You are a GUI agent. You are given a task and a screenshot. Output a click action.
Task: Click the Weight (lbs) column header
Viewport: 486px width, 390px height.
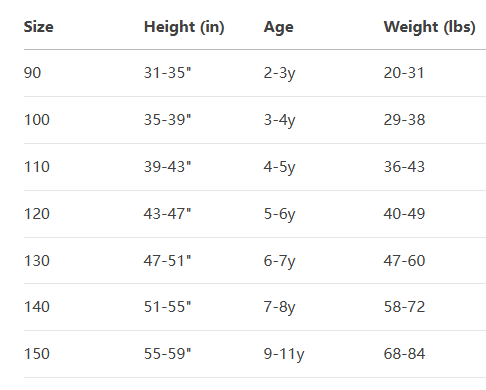[x=429, y=27]
